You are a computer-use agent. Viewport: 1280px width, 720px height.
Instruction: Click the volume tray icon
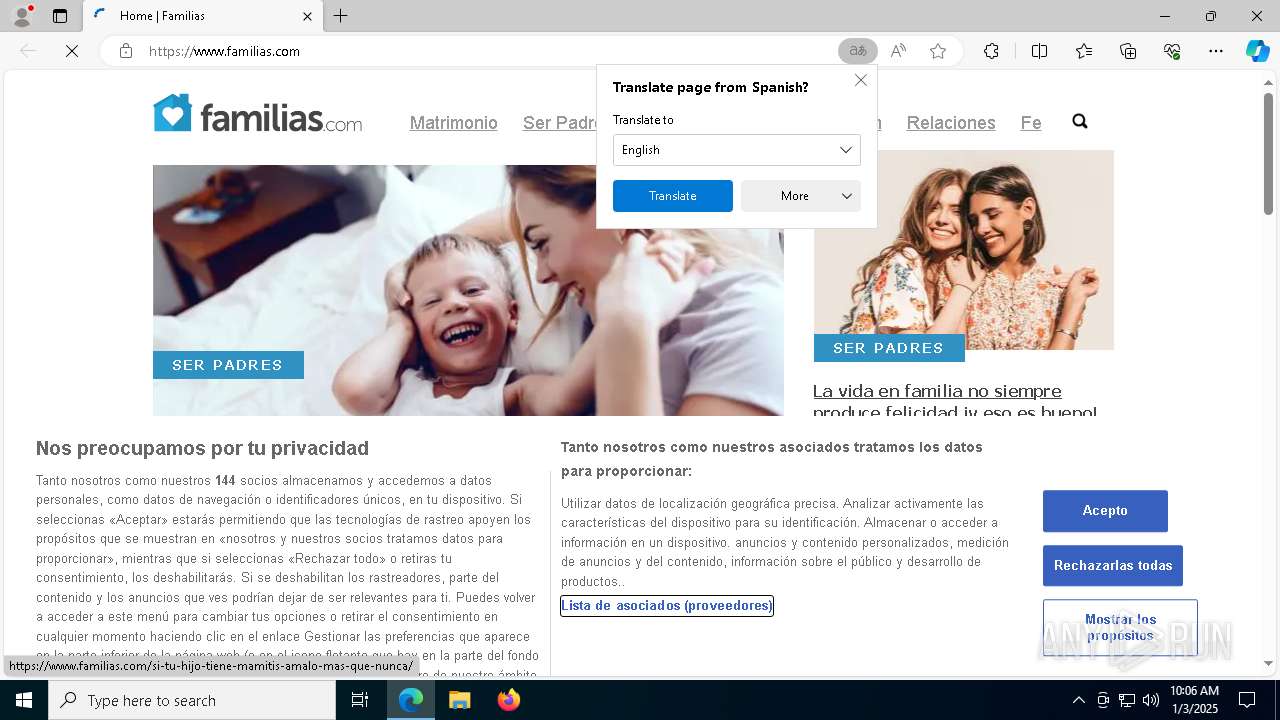pos(1151,700)
